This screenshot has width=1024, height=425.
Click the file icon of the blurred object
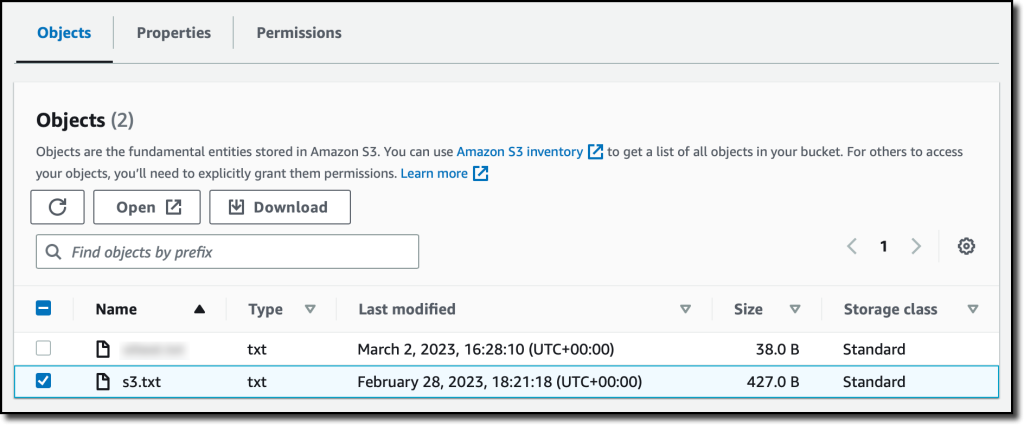click(103, 349)
